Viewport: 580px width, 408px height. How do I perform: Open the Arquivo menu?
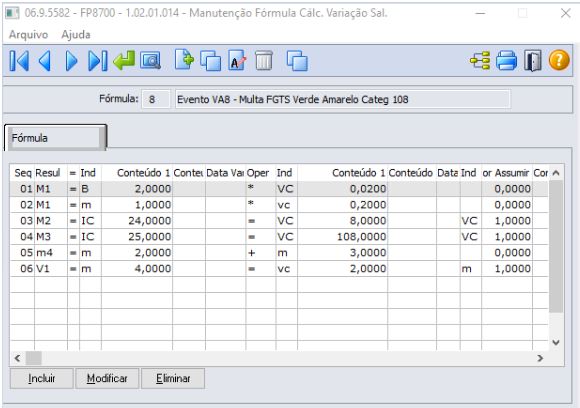click(x=28, y=35)
